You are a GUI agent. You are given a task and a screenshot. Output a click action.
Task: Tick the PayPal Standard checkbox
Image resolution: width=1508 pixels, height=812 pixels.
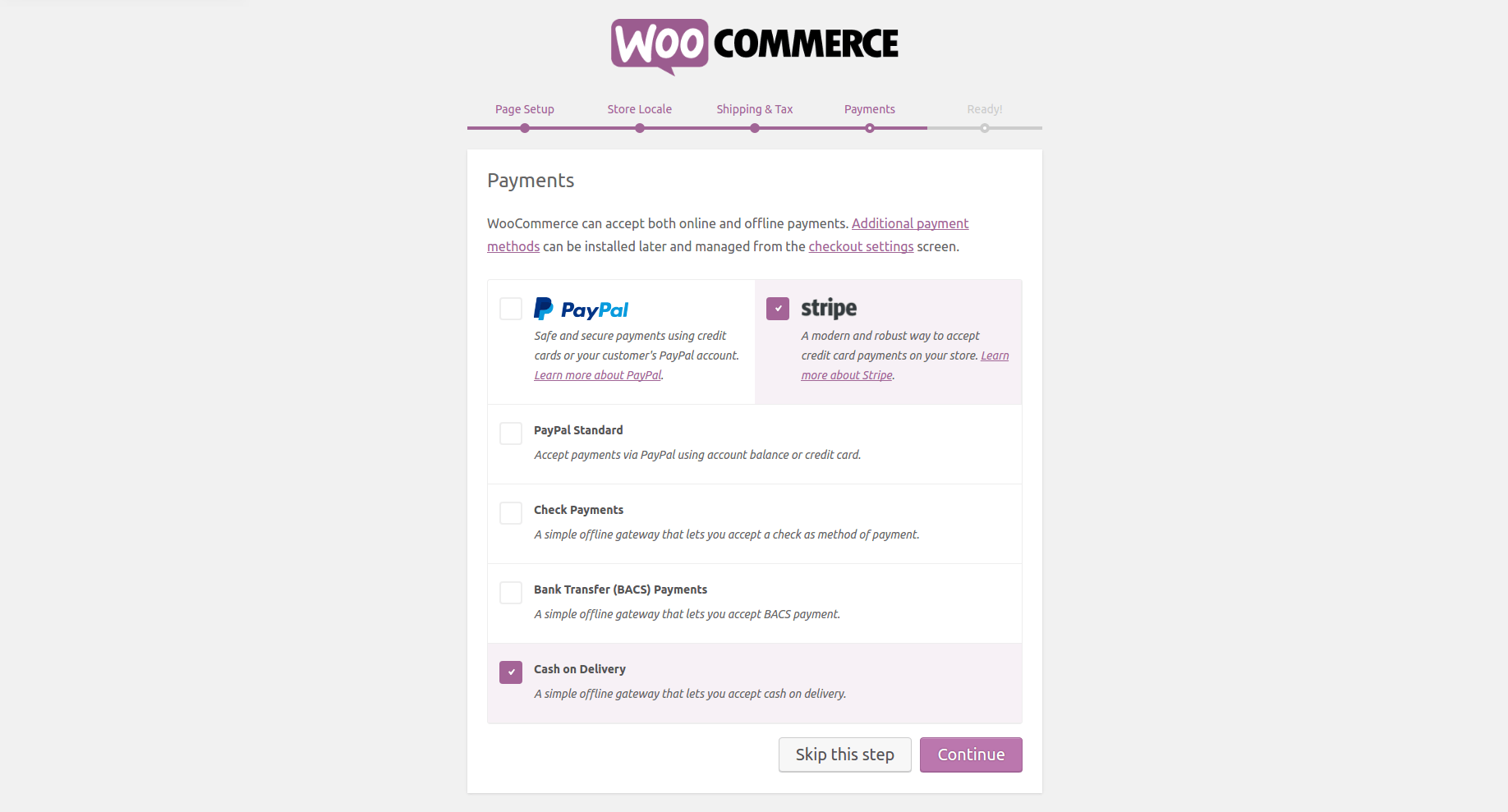click(511, 434)
